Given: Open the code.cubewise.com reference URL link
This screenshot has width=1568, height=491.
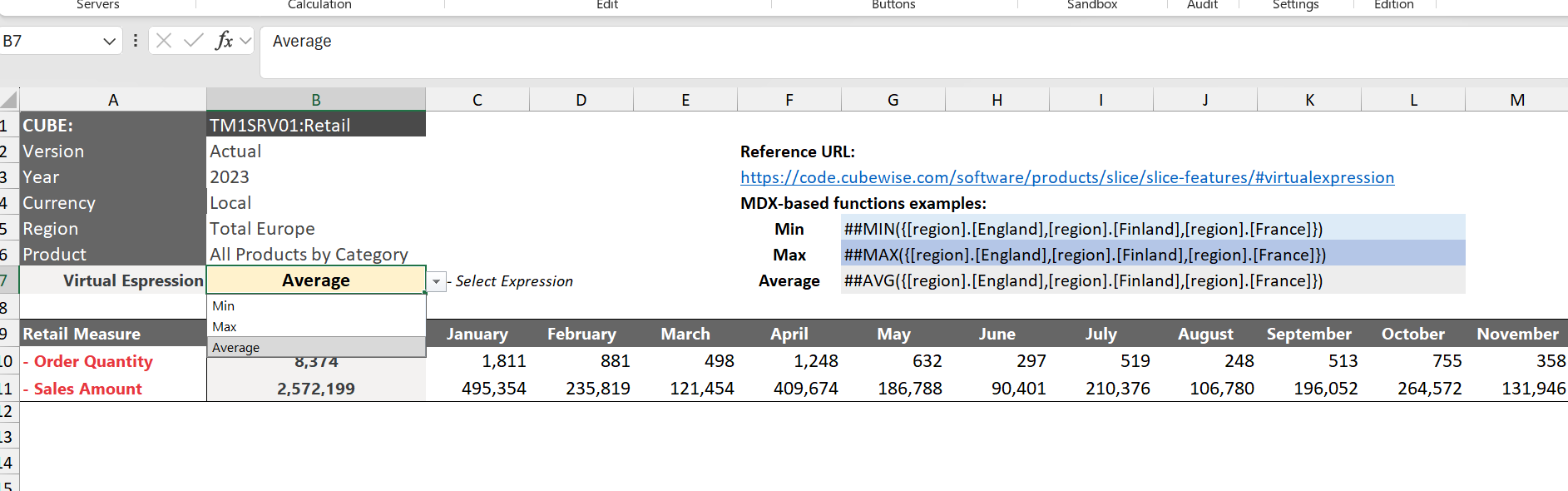Looking at the screenshot, I should tap(1067, 177).
